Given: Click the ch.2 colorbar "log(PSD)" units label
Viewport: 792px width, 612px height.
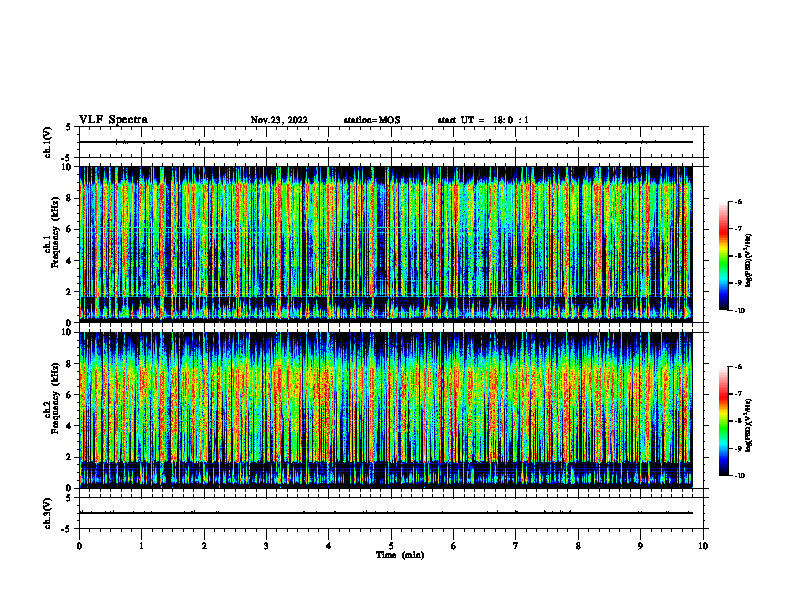Looking at the screenshot, I should point(749,425).
